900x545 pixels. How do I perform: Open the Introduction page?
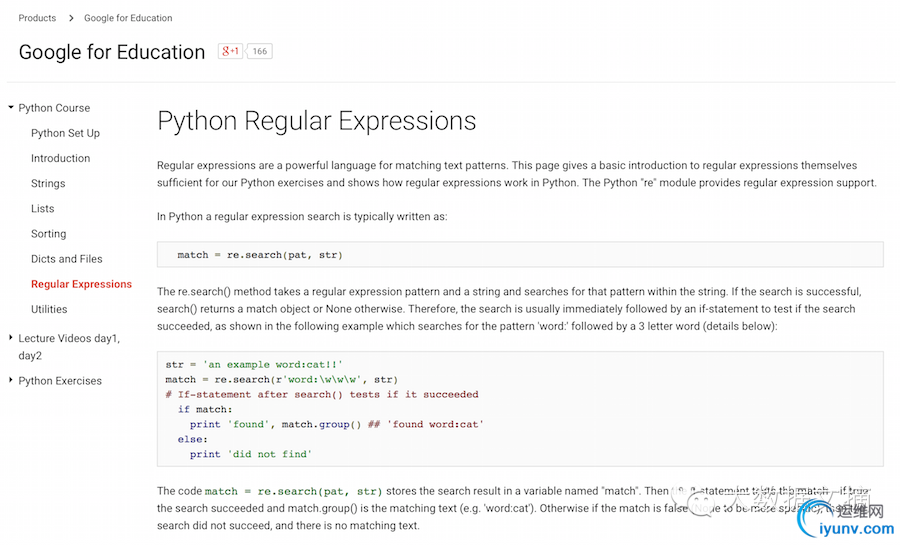point(60,158)
